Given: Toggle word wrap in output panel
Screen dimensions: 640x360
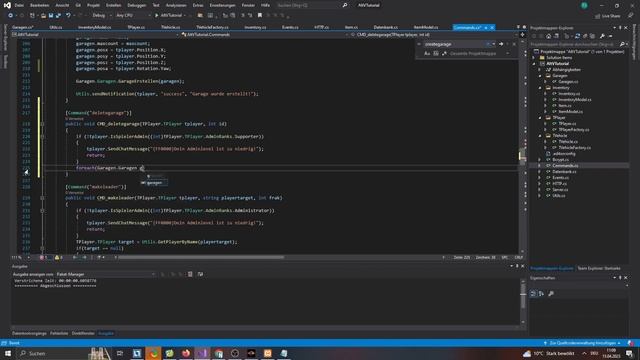Looking at the screenshot, I should [x=200, y=274].
